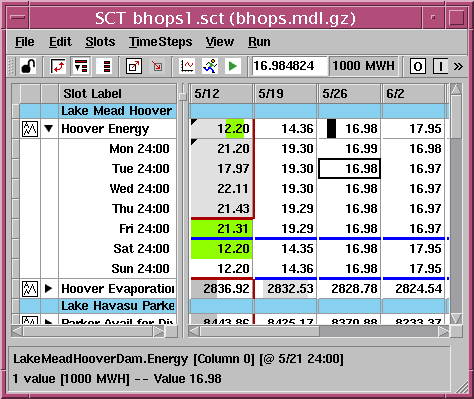474x399 pixels.
Task: Toggle the red row-detail list button
Action: [107, 66]
